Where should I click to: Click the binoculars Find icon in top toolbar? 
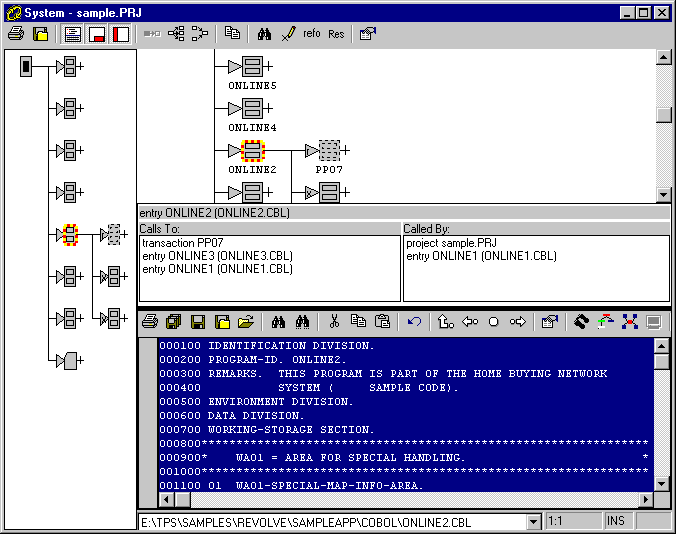[x=265, y=34]
